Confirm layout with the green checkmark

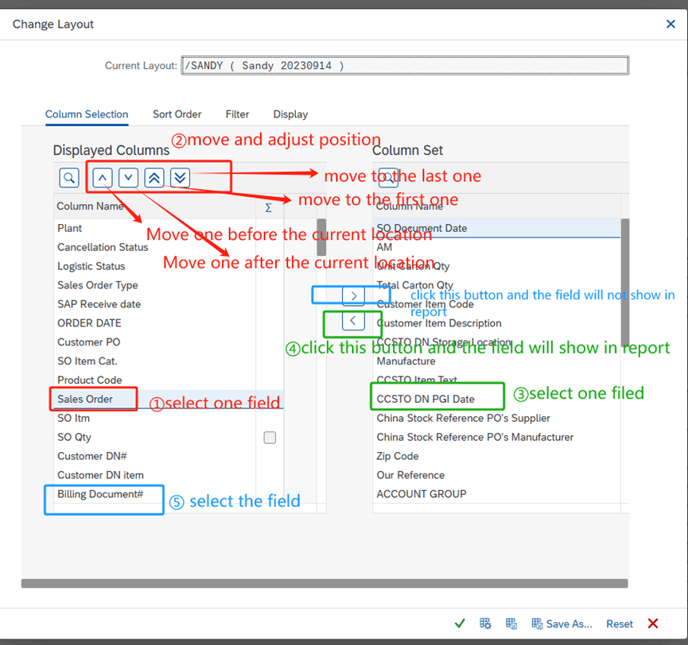[x=460, y=624]
